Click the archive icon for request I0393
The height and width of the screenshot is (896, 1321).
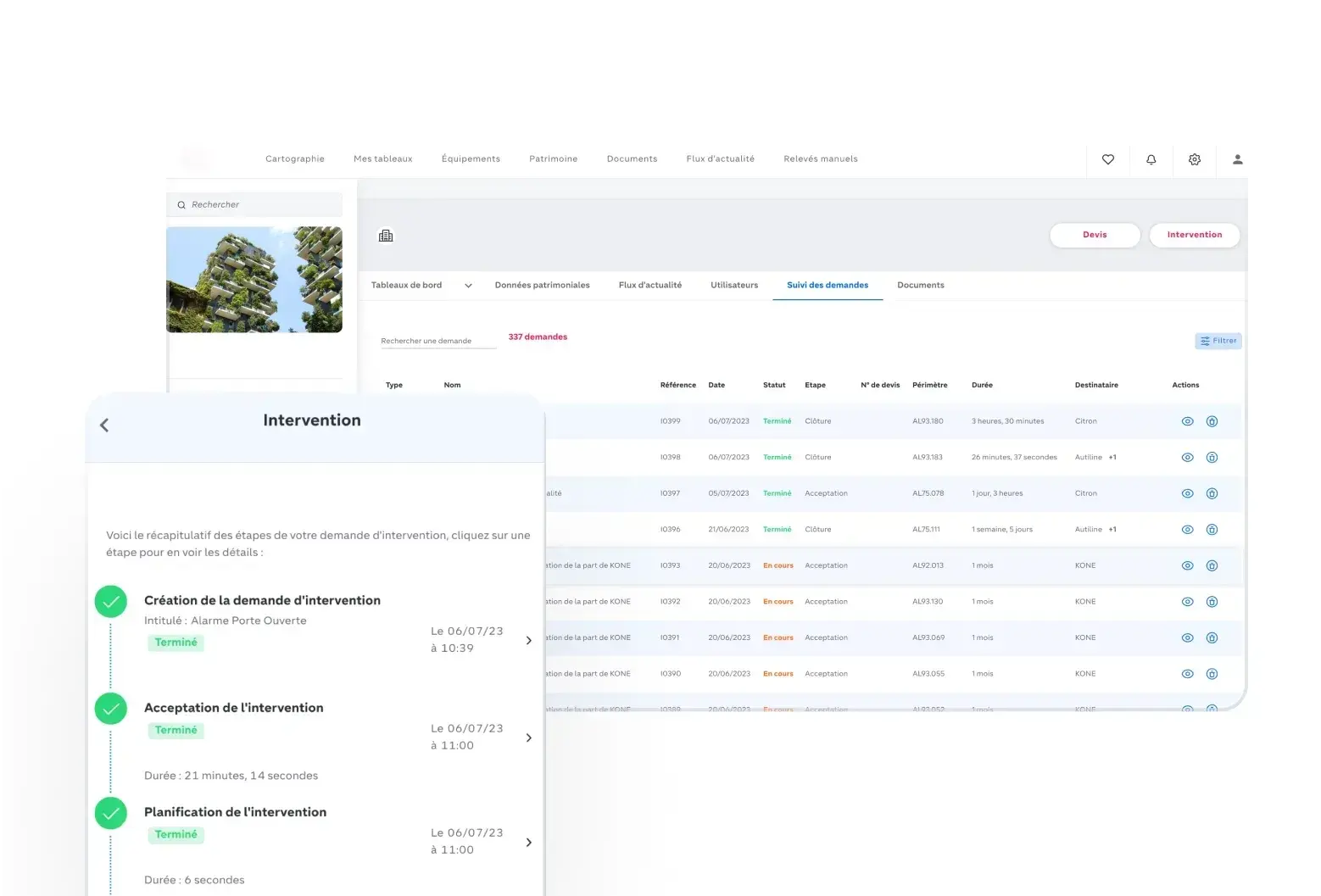tap(1212, 565)
